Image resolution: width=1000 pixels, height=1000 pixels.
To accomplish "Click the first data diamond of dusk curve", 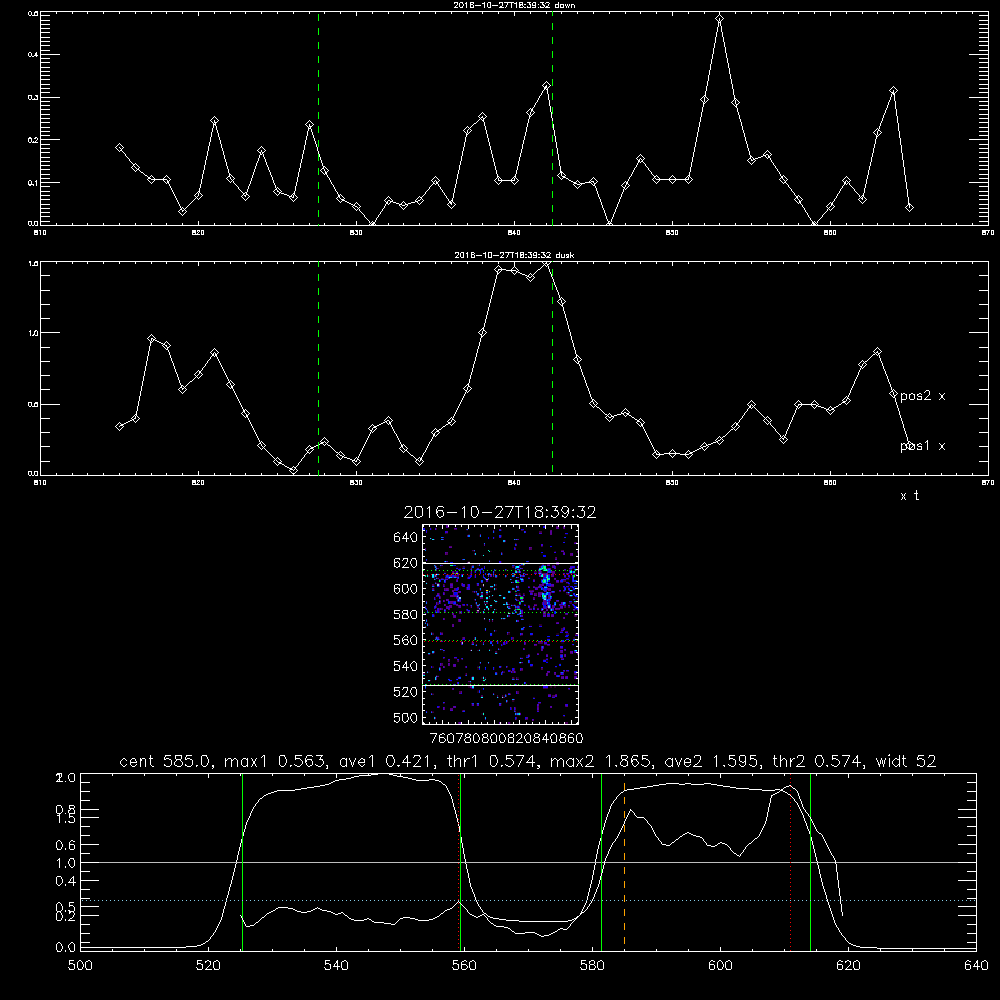I will click(x=119, y=426).
